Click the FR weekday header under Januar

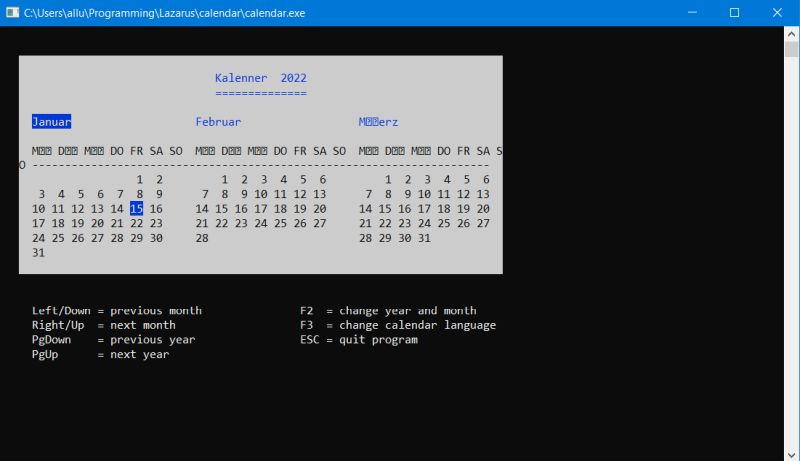coord(136,151)
